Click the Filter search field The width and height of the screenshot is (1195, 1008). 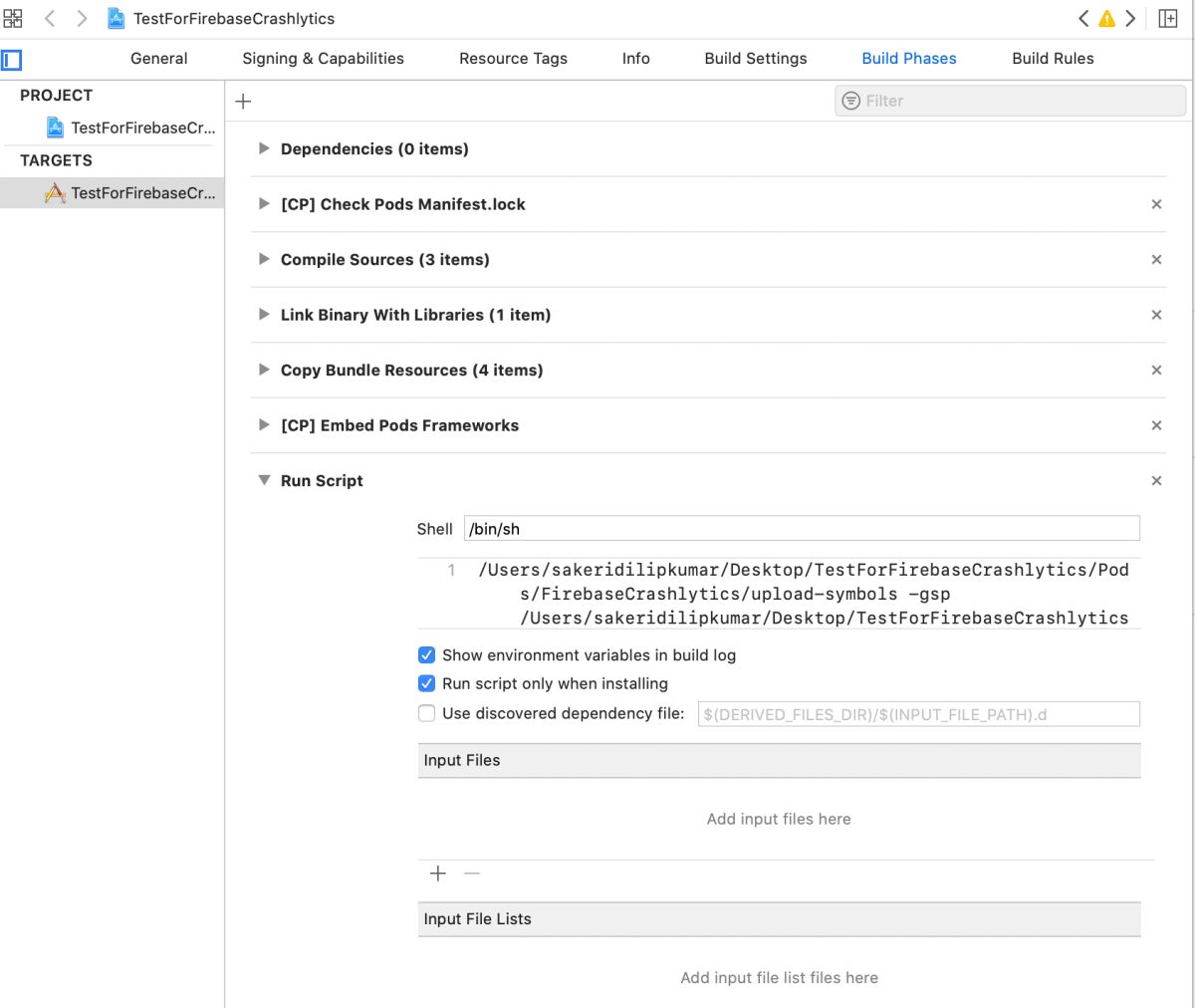coord(1010,101)
